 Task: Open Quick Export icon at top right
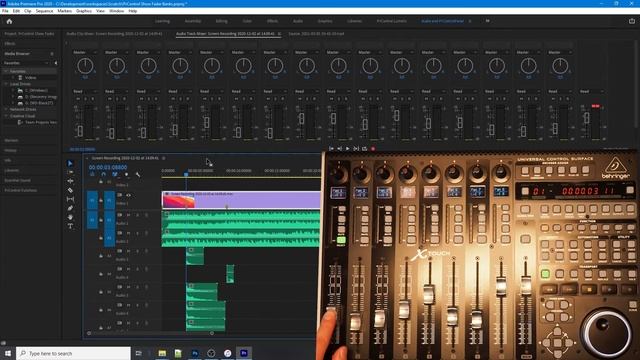pos(632,21)
